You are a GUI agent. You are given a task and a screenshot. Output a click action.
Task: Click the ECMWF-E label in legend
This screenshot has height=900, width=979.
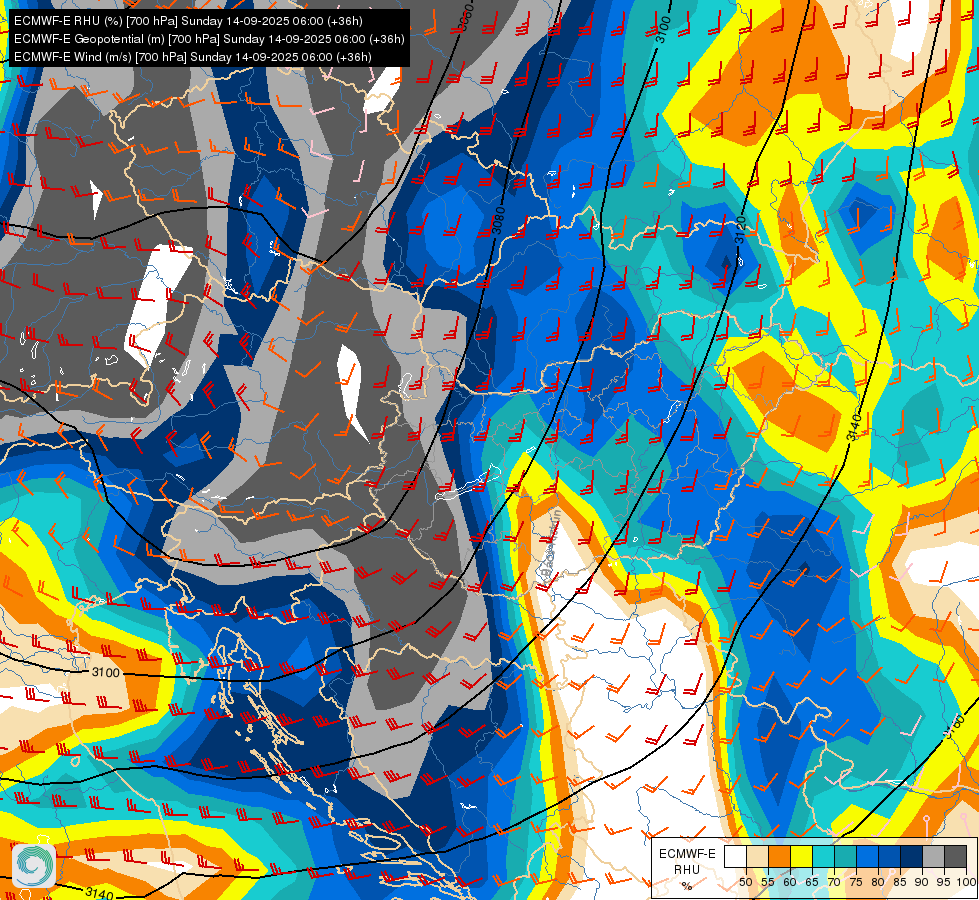click(687, 854)
